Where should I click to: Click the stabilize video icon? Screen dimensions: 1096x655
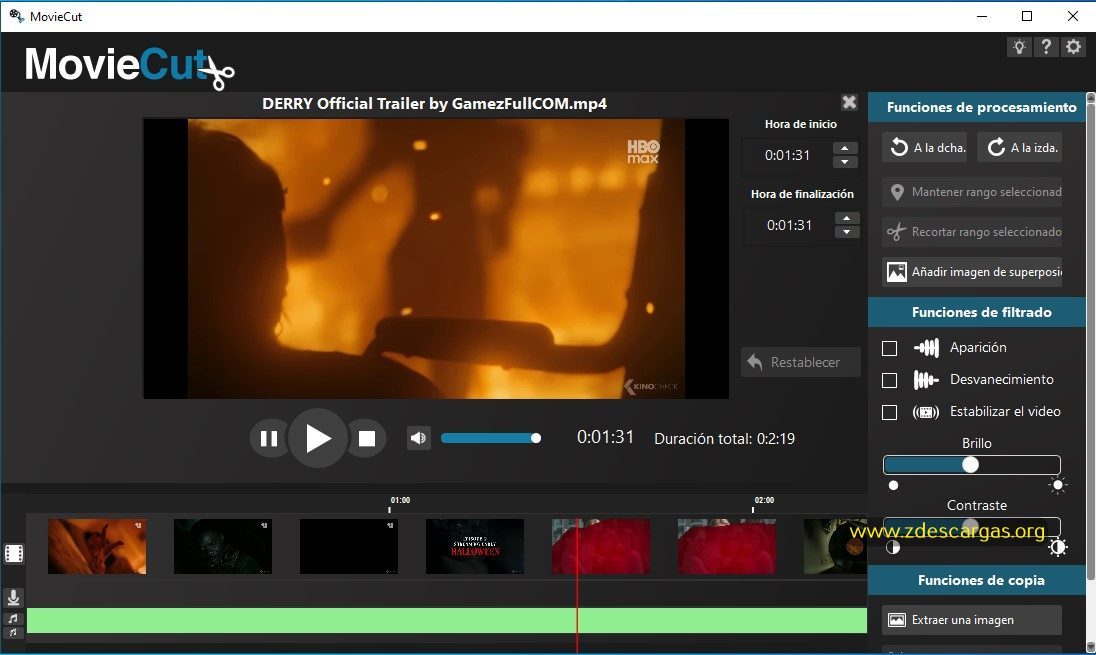tap(926, 412)
